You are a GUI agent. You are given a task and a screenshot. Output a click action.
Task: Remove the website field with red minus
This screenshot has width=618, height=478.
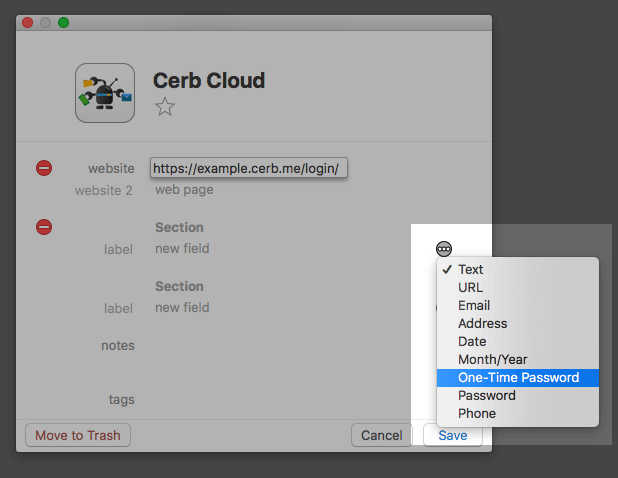tap(44, 168)
